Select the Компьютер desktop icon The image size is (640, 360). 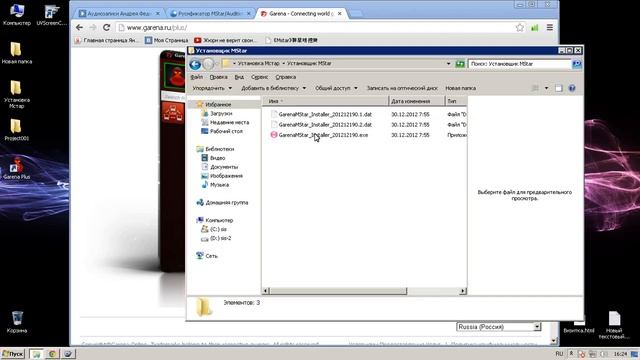(x=17, y=15)
